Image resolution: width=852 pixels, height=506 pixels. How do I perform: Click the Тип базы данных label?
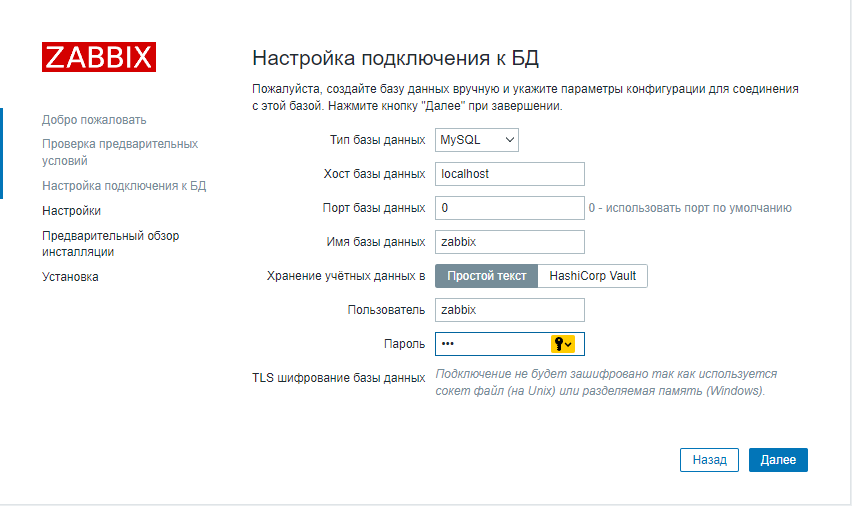pyautogui.click(x=377, y=140)
